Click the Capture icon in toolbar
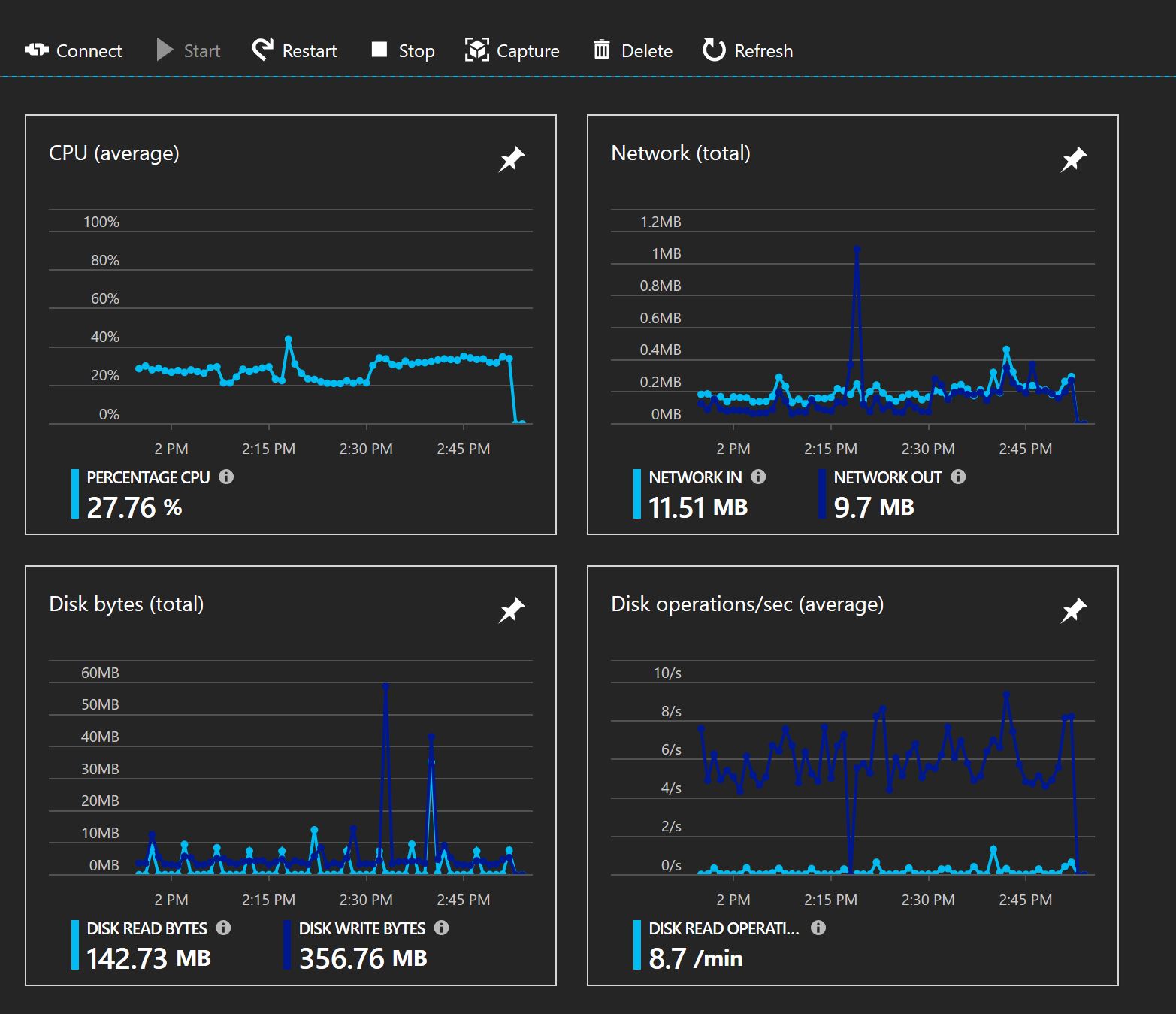Image resolution: width=1176 pixels, height=1014 pixels. coord(476,50)
